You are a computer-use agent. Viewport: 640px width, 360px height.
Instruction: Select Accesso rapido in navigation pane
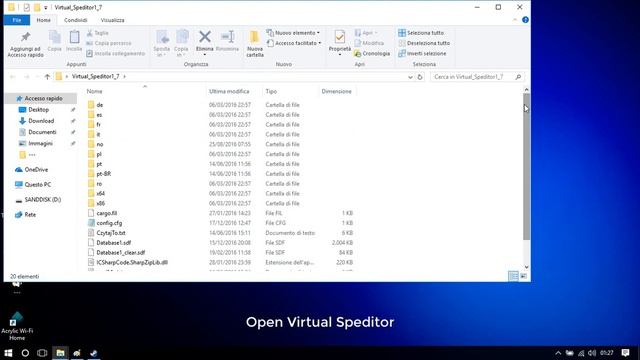click(40, 98)
